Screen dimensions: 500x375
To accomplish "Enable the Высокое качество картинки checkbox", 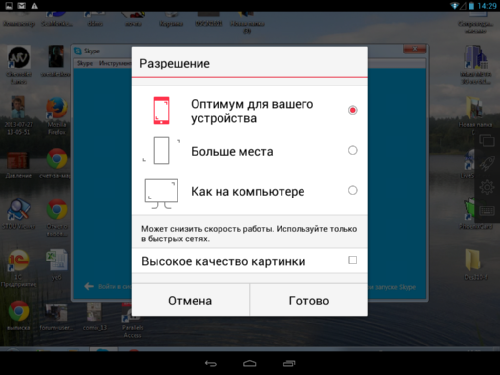I will coord(352,260).
